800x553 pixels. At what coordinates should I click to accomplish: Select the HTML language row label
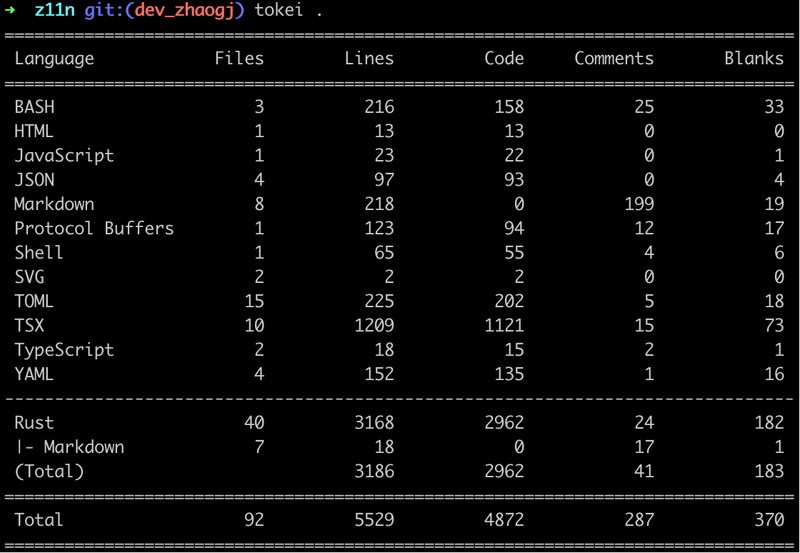34,131
